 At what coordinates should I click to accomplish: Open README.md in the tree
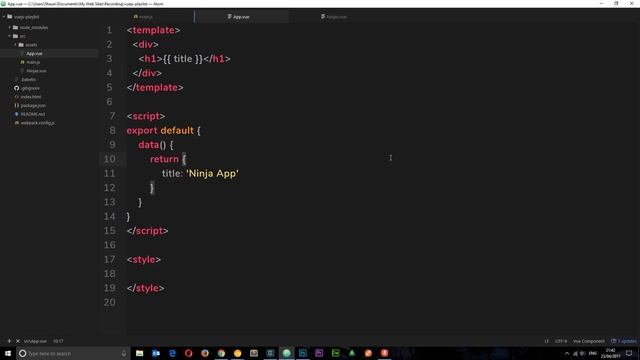point(33,114)
